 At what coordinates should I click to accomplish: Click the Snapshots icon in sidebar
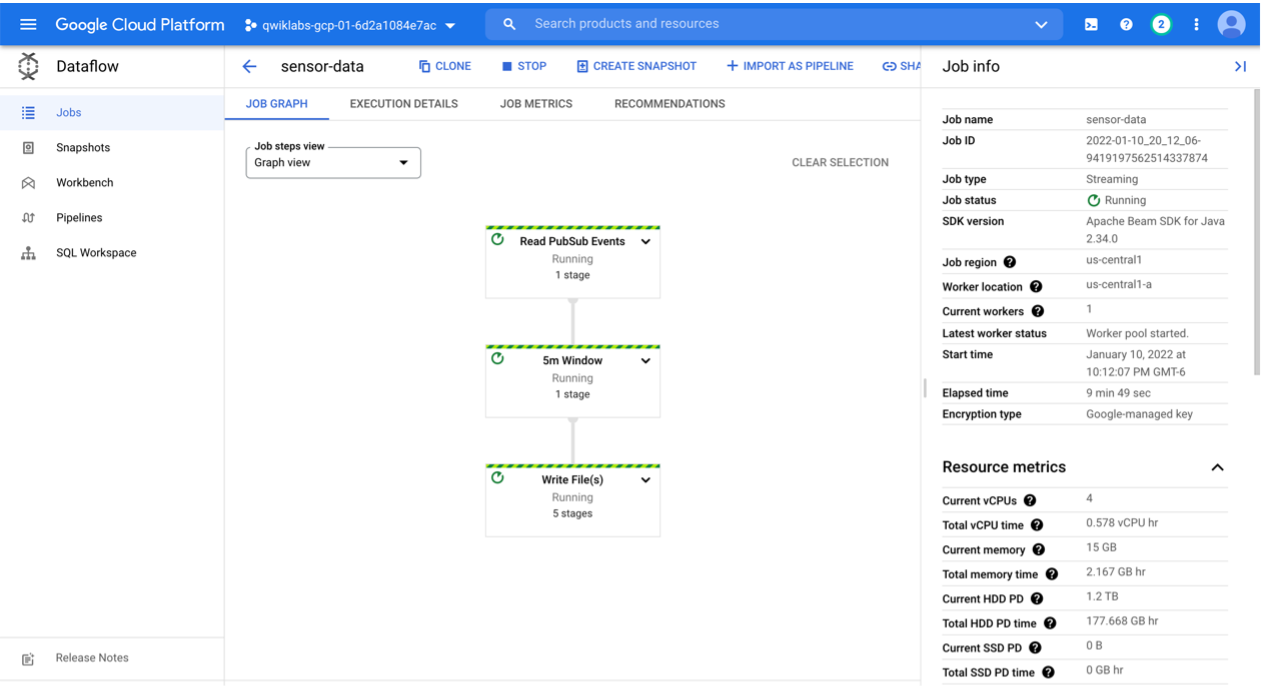click(29, 148)
